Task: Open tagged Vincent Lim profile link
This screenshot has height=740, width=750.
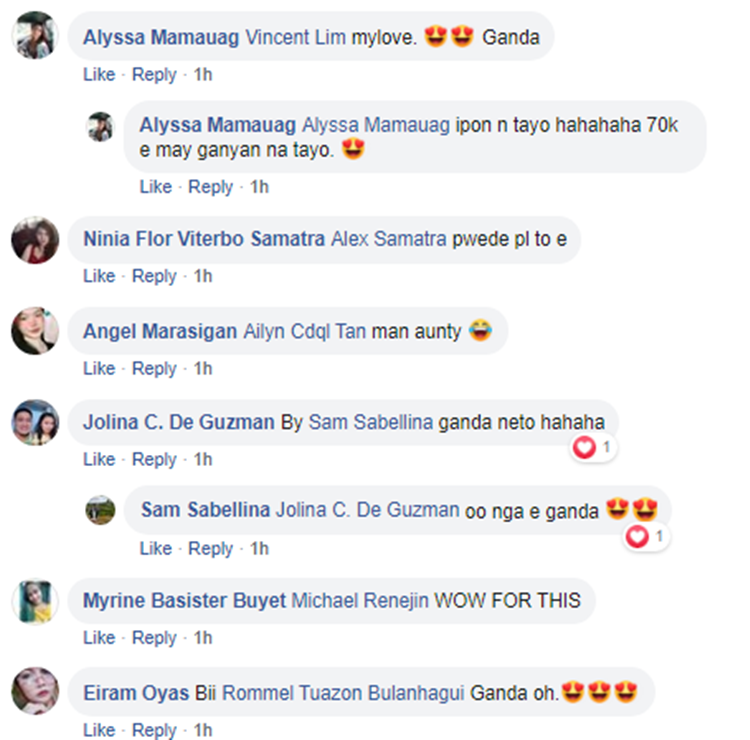Action: pyautogui.click(x=295, y=37)
